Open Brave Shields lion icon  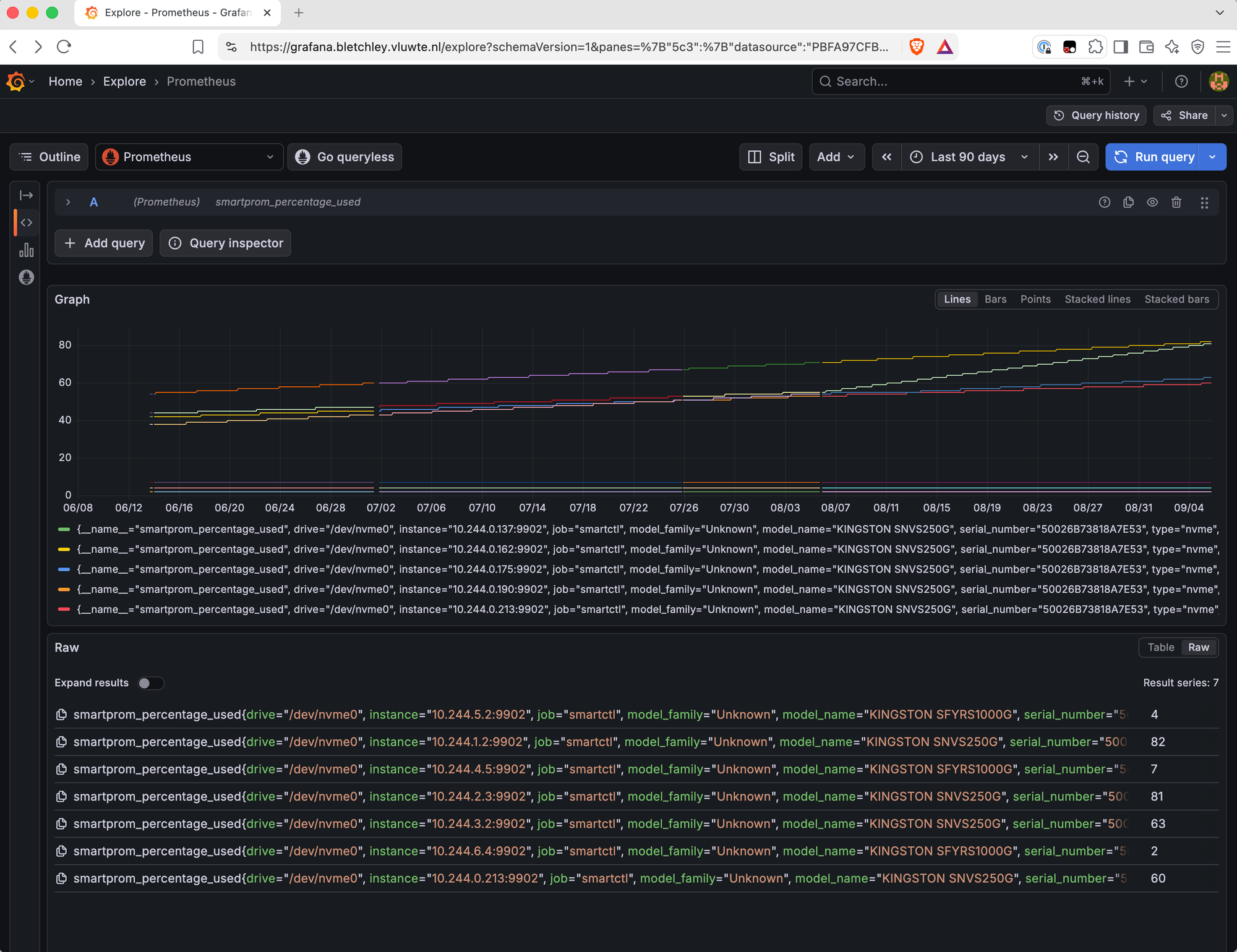[917, 47]
